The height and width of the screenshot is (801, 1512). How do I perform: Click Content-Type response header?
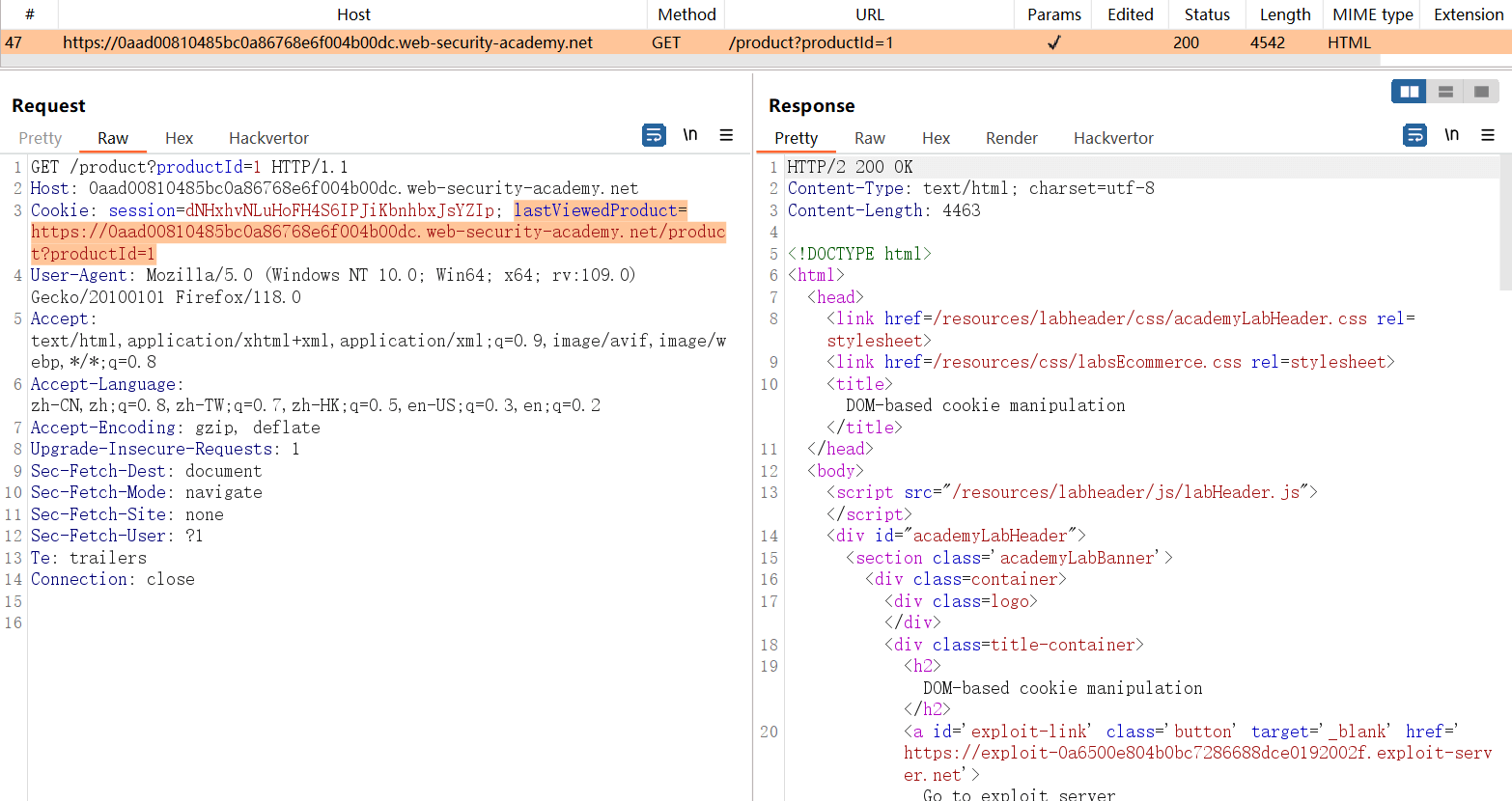coord(970,188)
